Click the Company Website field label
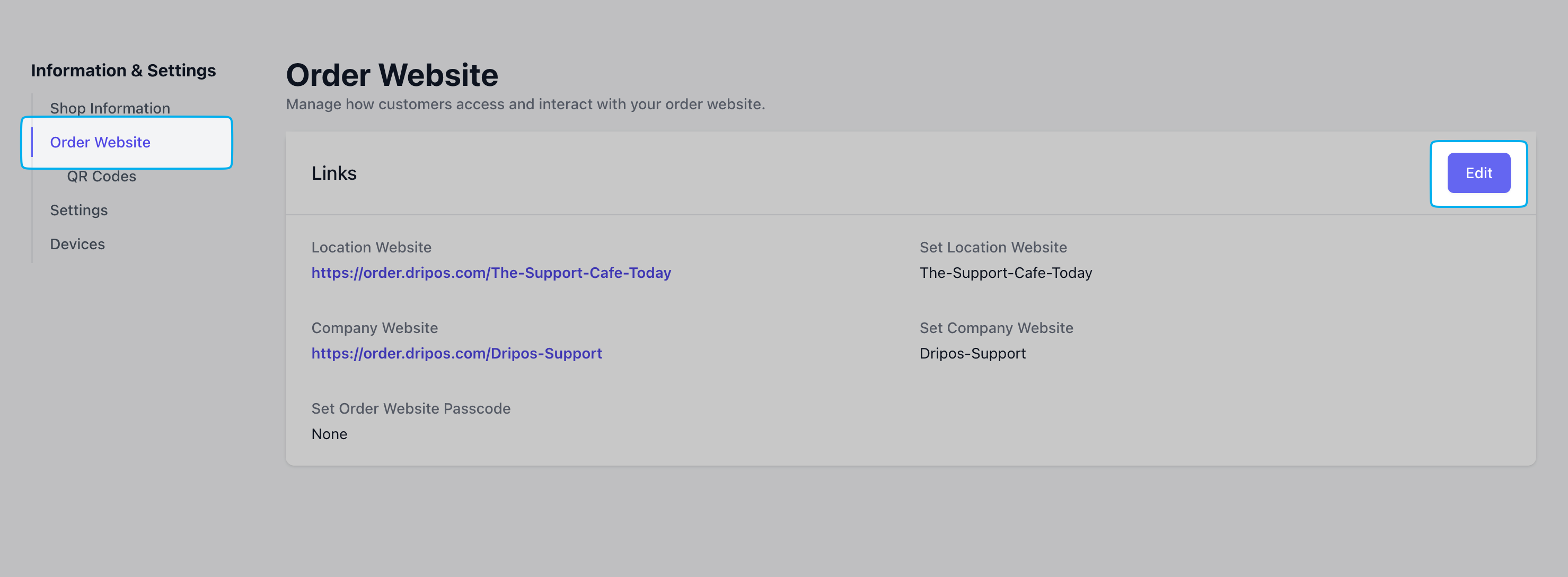The image size is (1568, 577). click(374, 328)
